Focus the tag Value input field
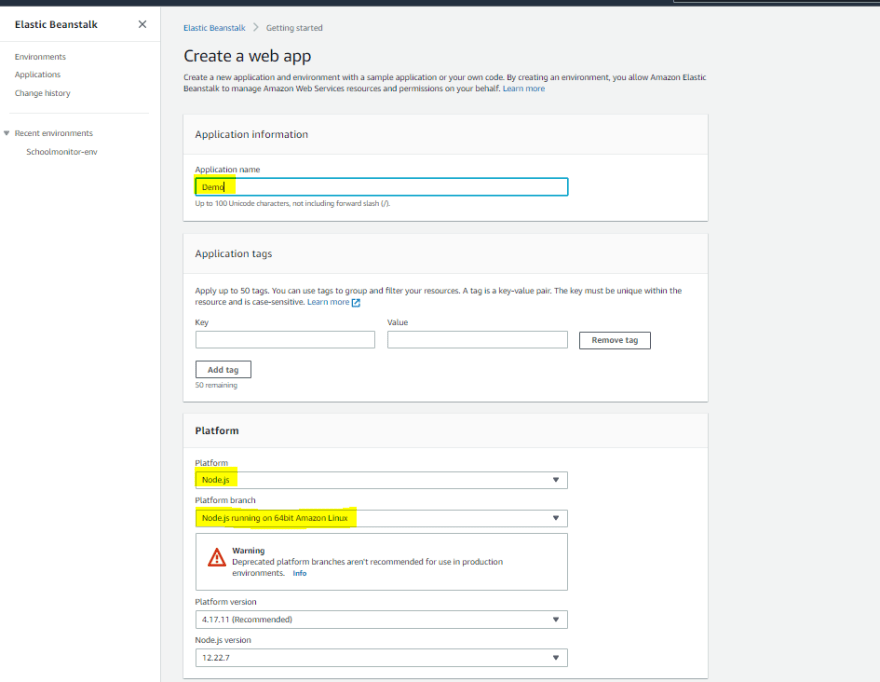The width and height of the screenshot is (880, 682). click(x=477, y=340)
